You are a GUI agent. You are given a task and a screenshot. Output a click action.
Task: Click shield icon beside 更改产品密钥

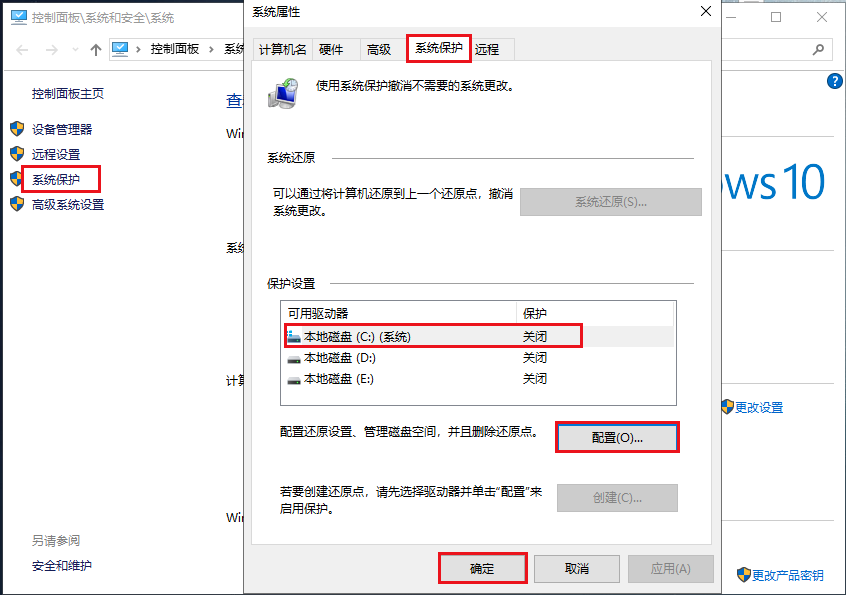(x=743, y=575)
